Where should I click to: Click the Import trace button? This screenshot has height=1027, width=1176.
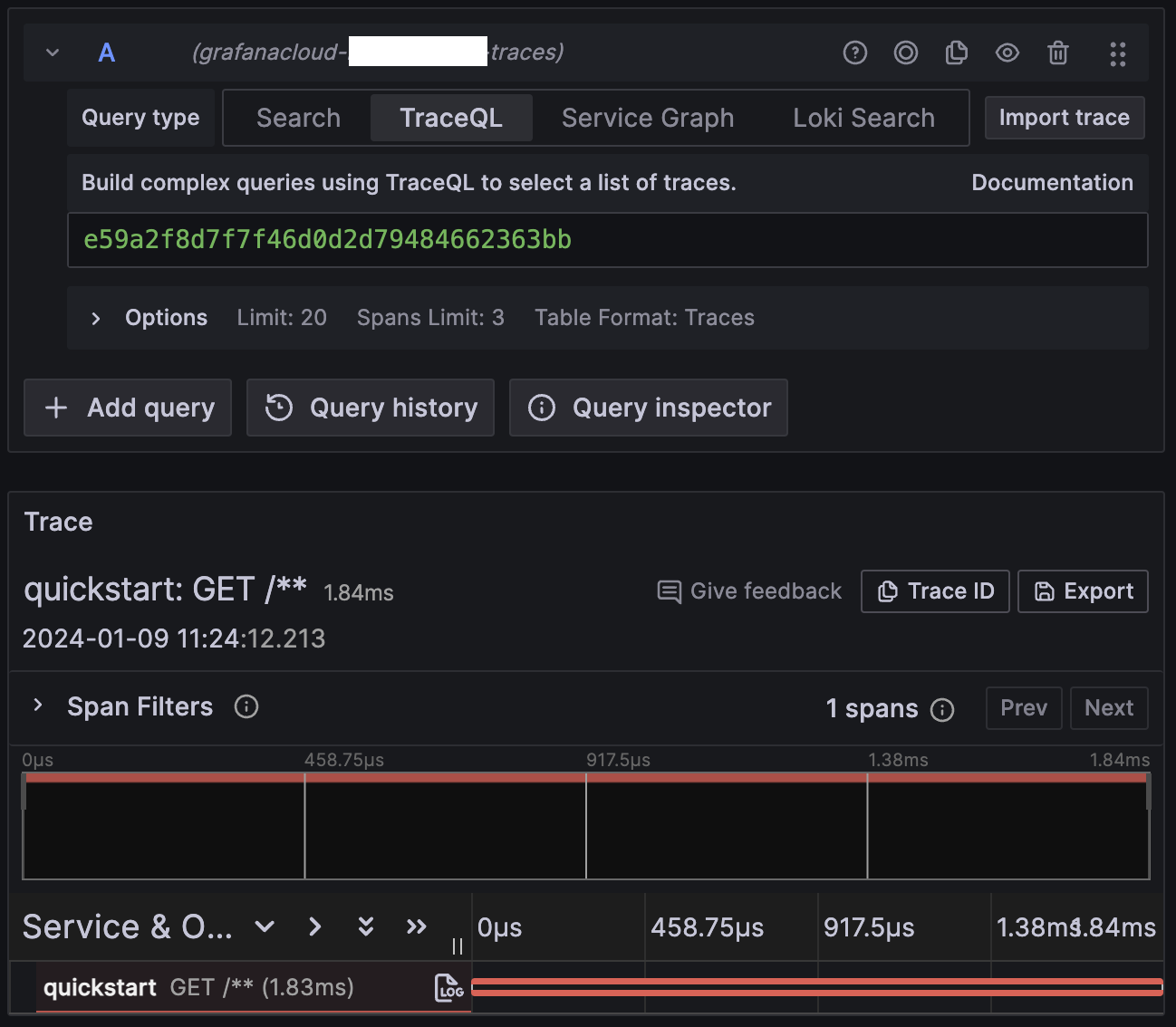(1064, 118)
